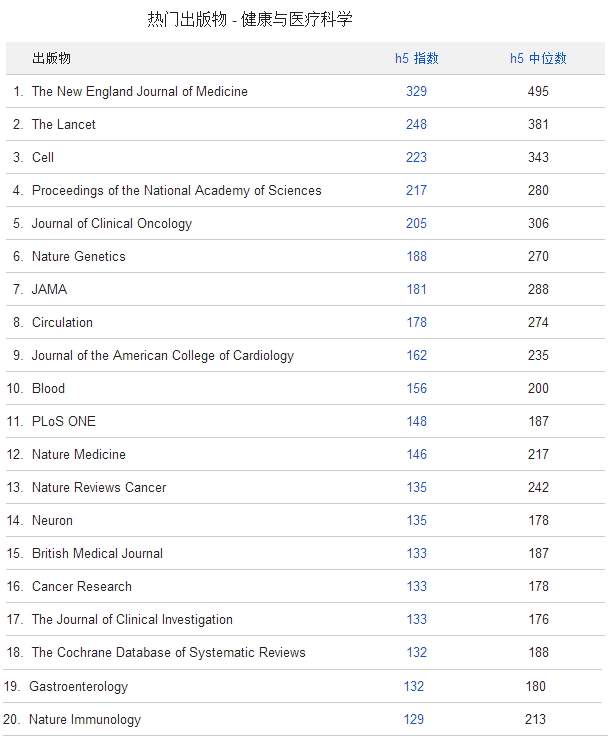Click the h5 指数 column header link
The width and height of the screenshot is (608, 742).
(416, 58)
